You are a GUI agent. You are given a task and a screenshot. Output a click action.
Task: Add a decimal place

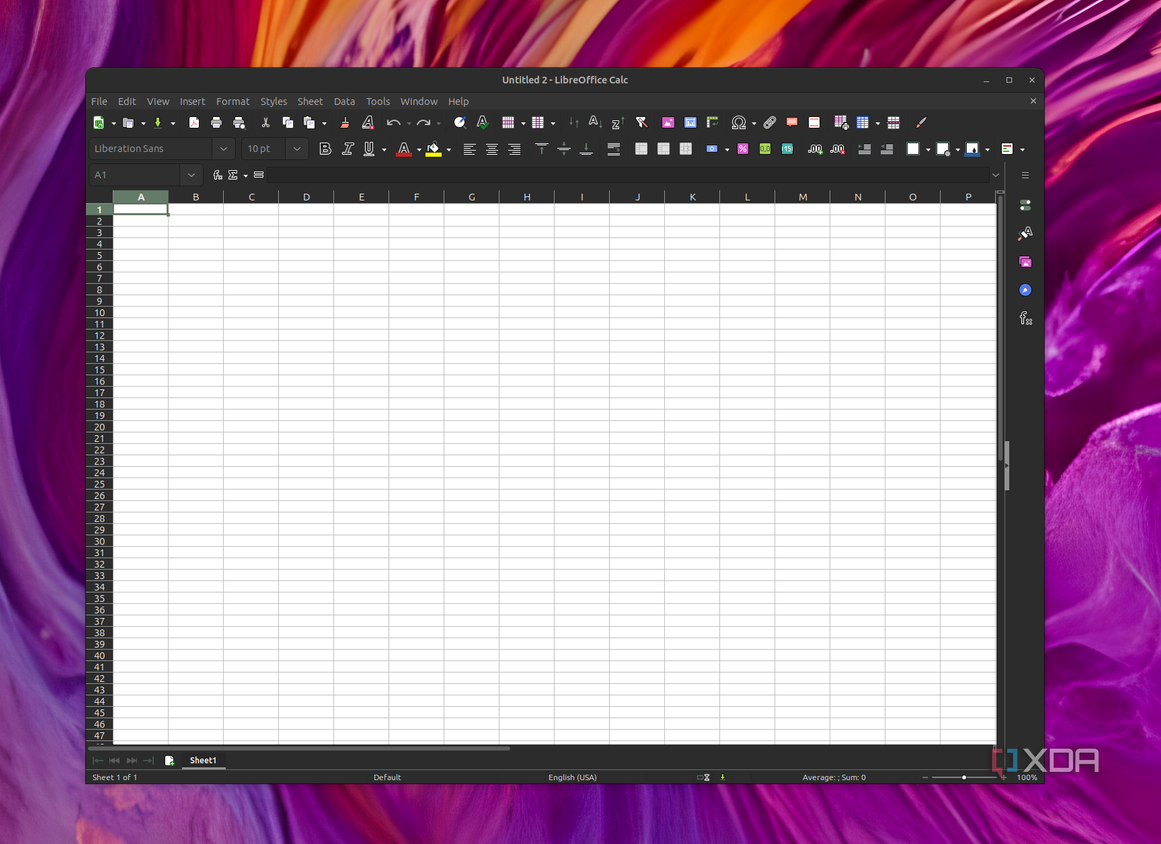[x=814, y=149]
